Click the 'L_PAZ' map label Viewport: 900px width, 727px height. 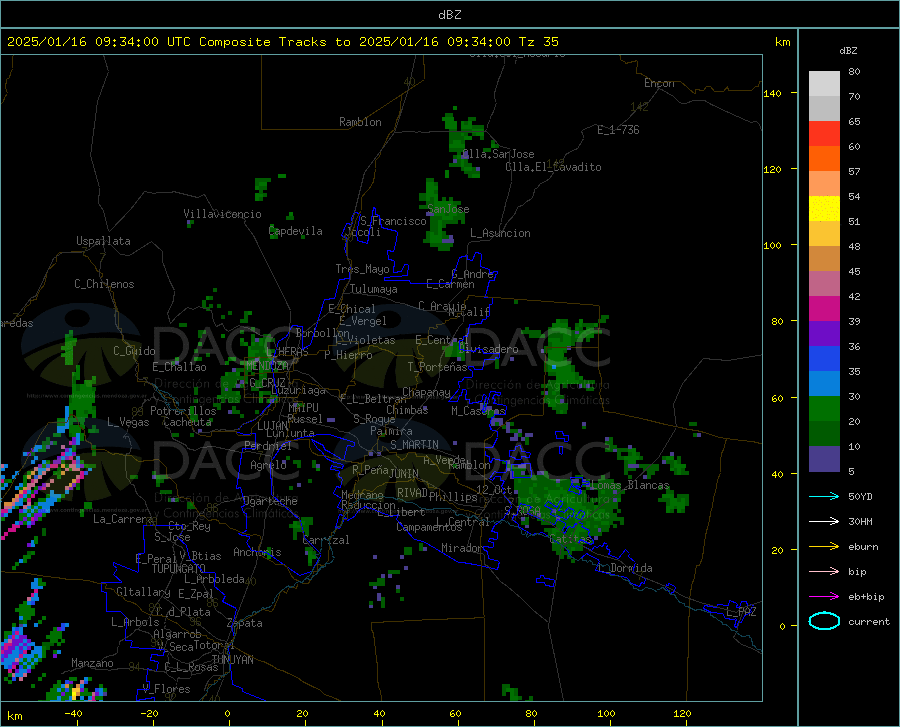pyautogui.click(x=741, y=612)
